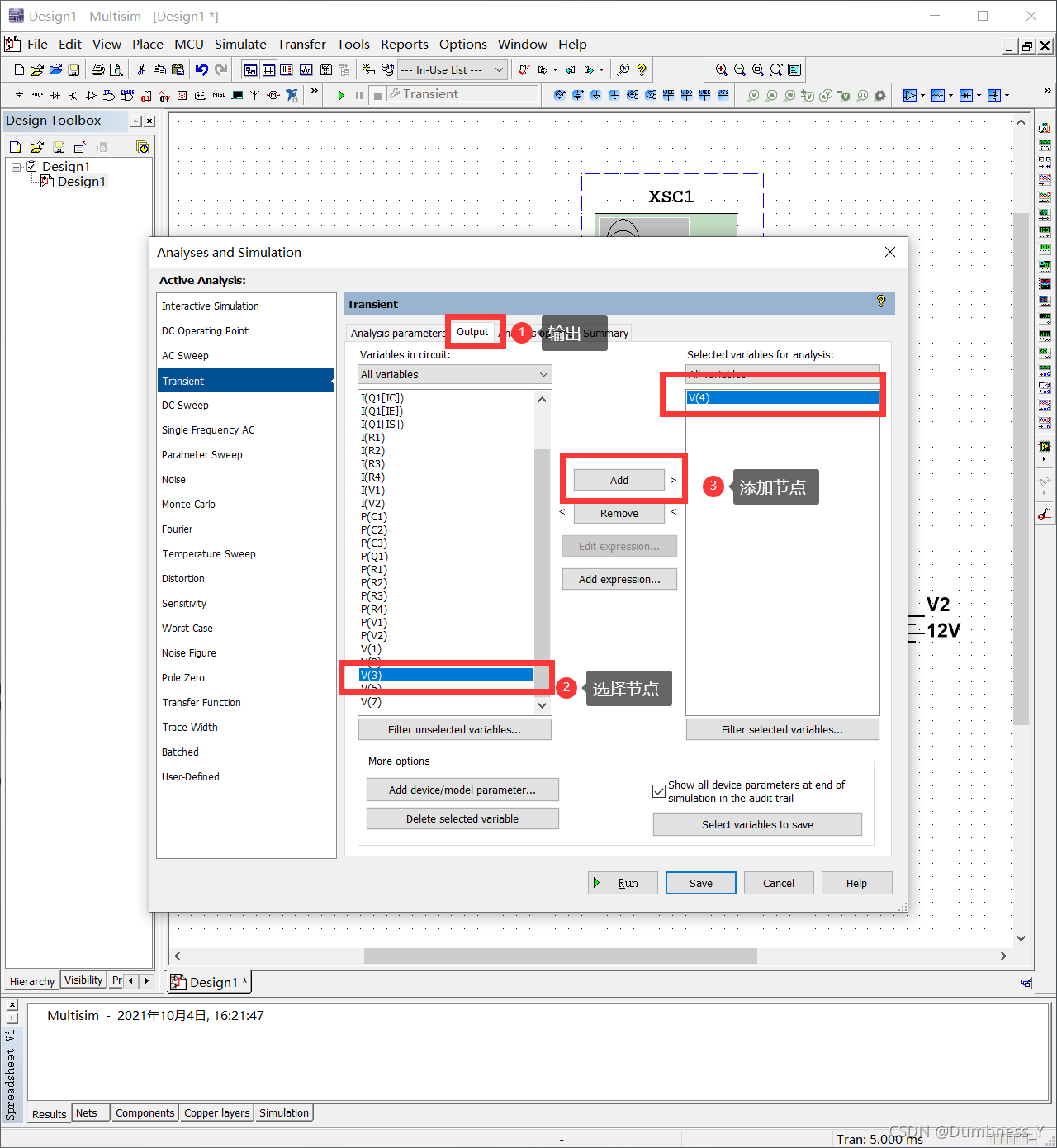Open probe settings gear icon
The width and height of the screenshot is (1057, 1148).
pos(880,96)
